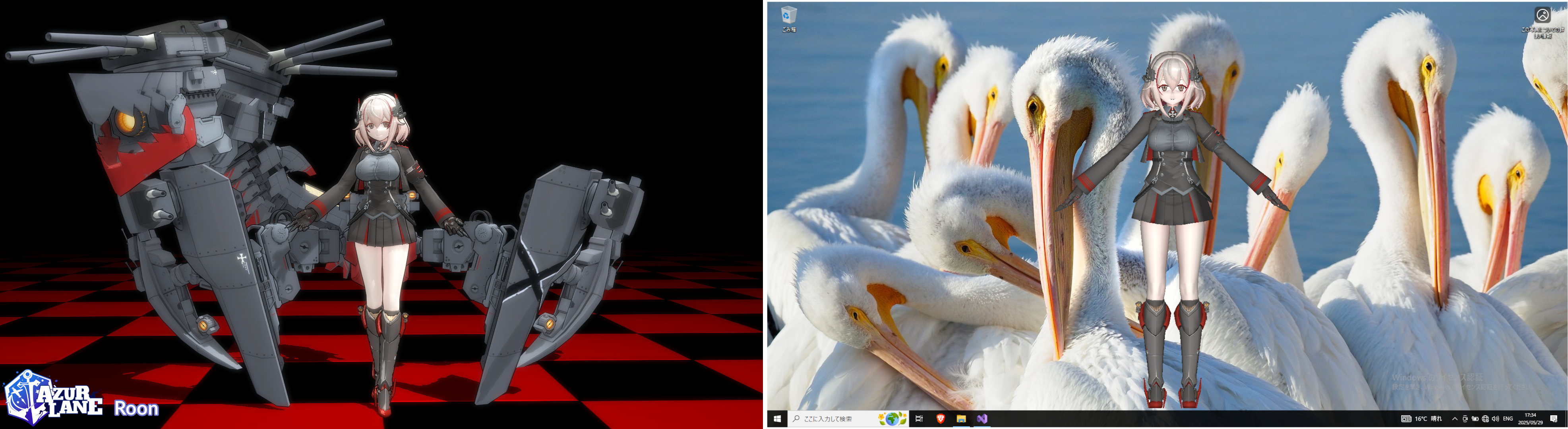Open the notification center

(x=1554, y=419)
